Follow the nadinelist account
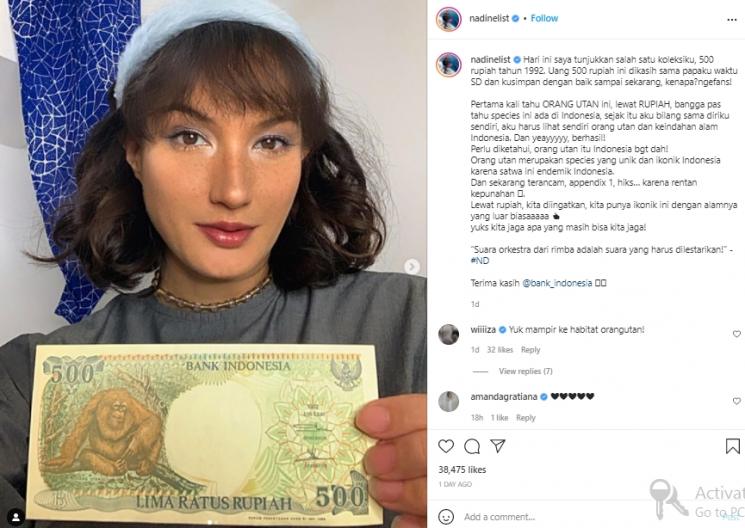The width and height of the screenshot is (745, 528). click(544, 18)
